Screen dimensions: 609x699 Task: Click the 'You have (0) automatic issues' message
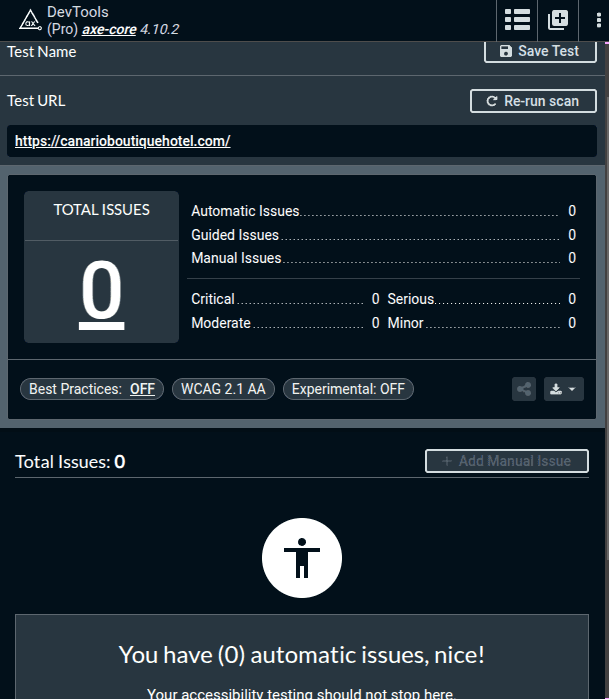(302, 655)
